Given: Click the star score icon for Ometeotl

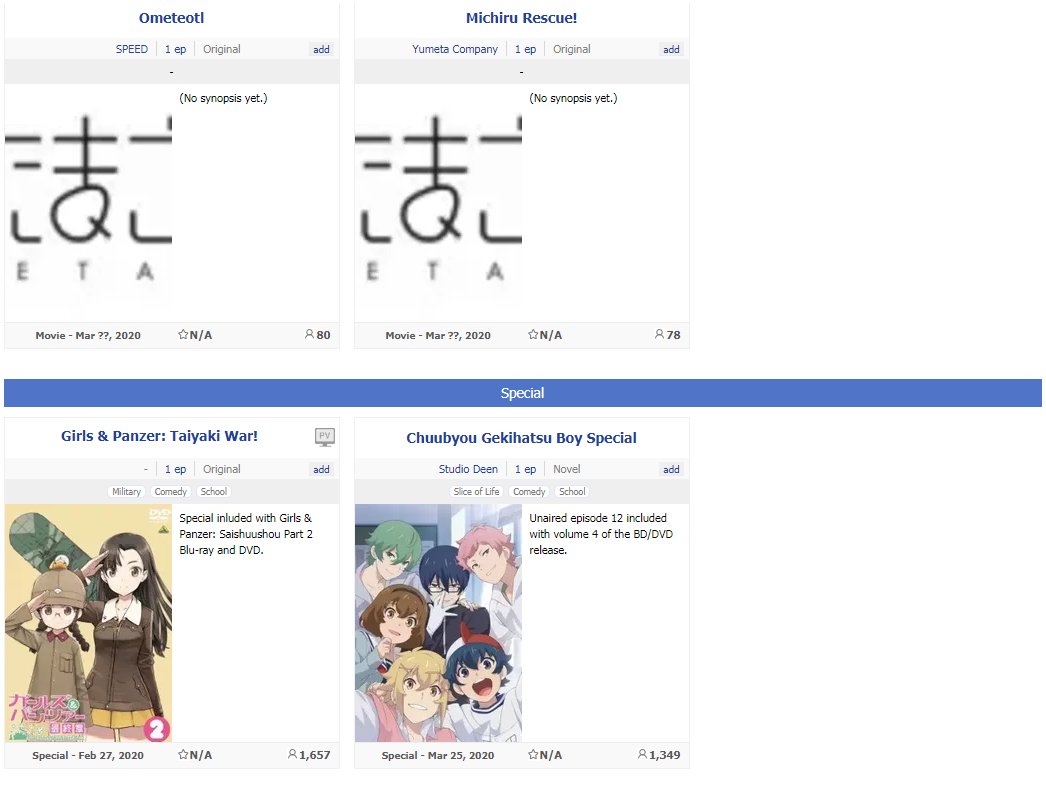Looking at the screenshot, I should tap(183, 335).
